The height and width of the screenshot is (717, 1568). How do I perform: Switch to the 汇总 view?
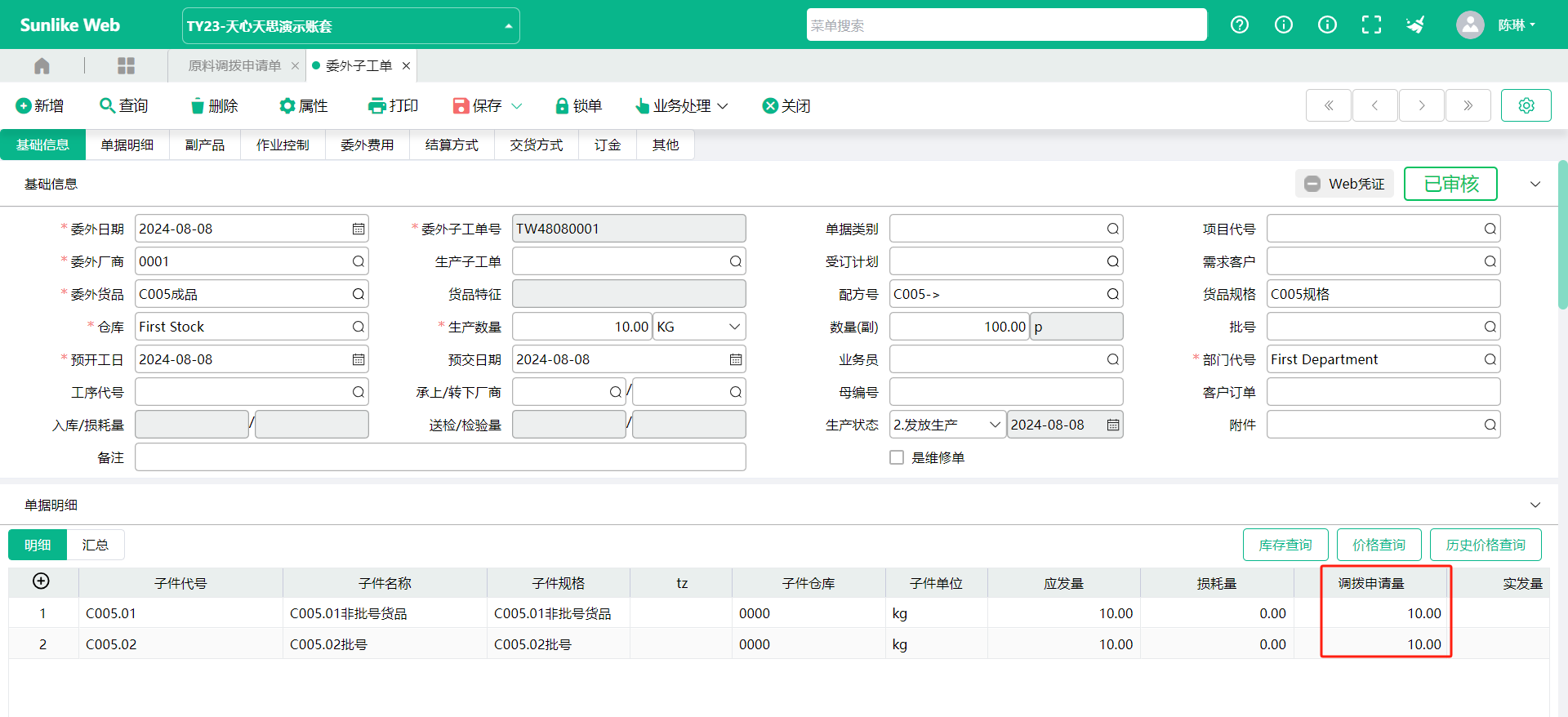(95, 545)
